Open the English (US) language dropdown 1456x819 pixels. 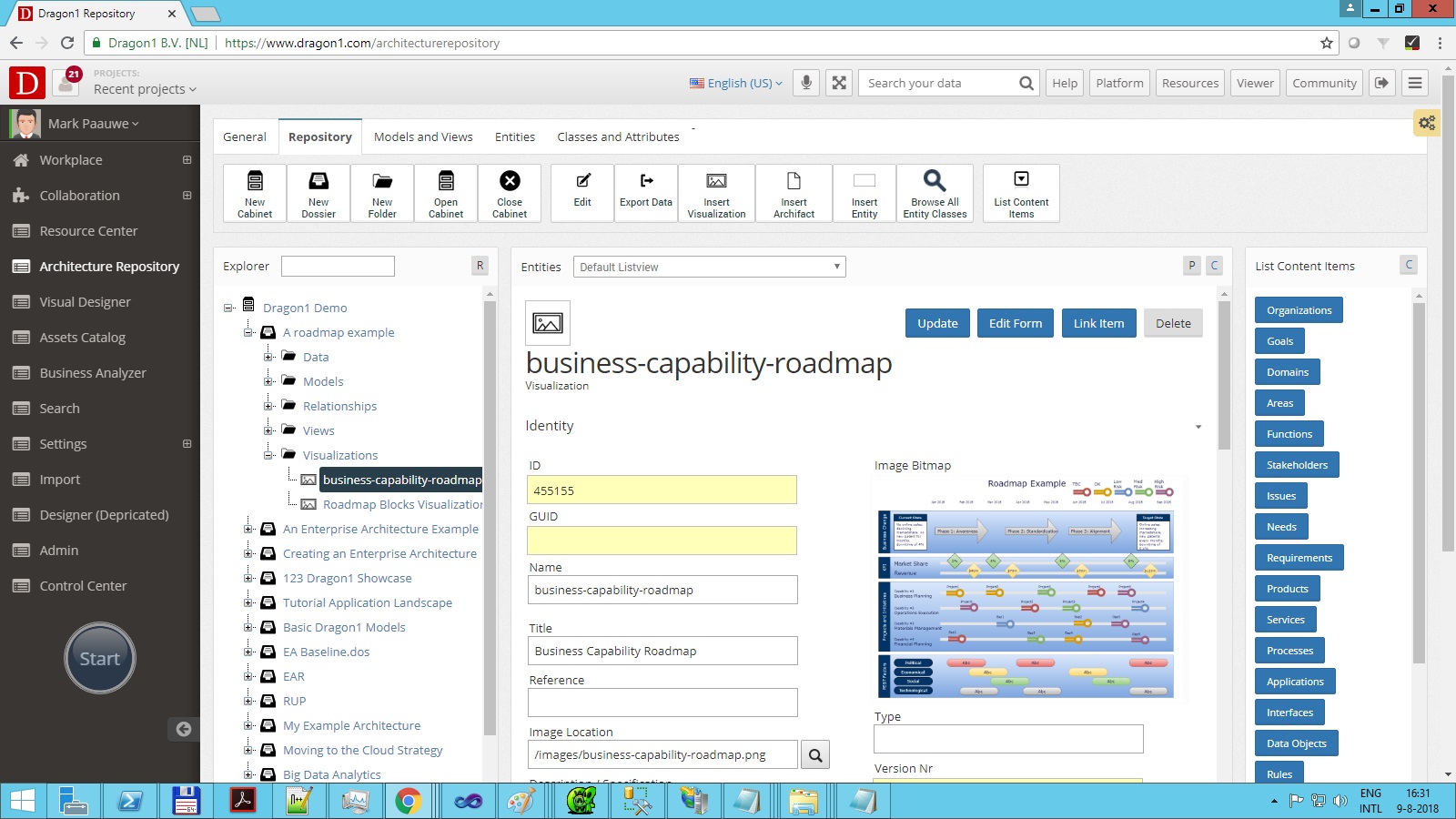click(736, 83)
